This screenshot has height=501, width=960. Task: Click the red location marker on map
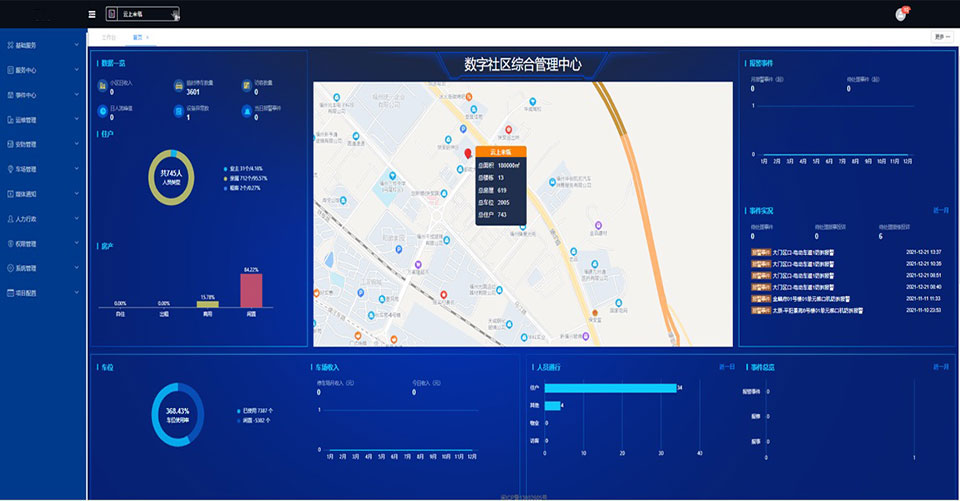pyautogui.click(x=468, y=154)
